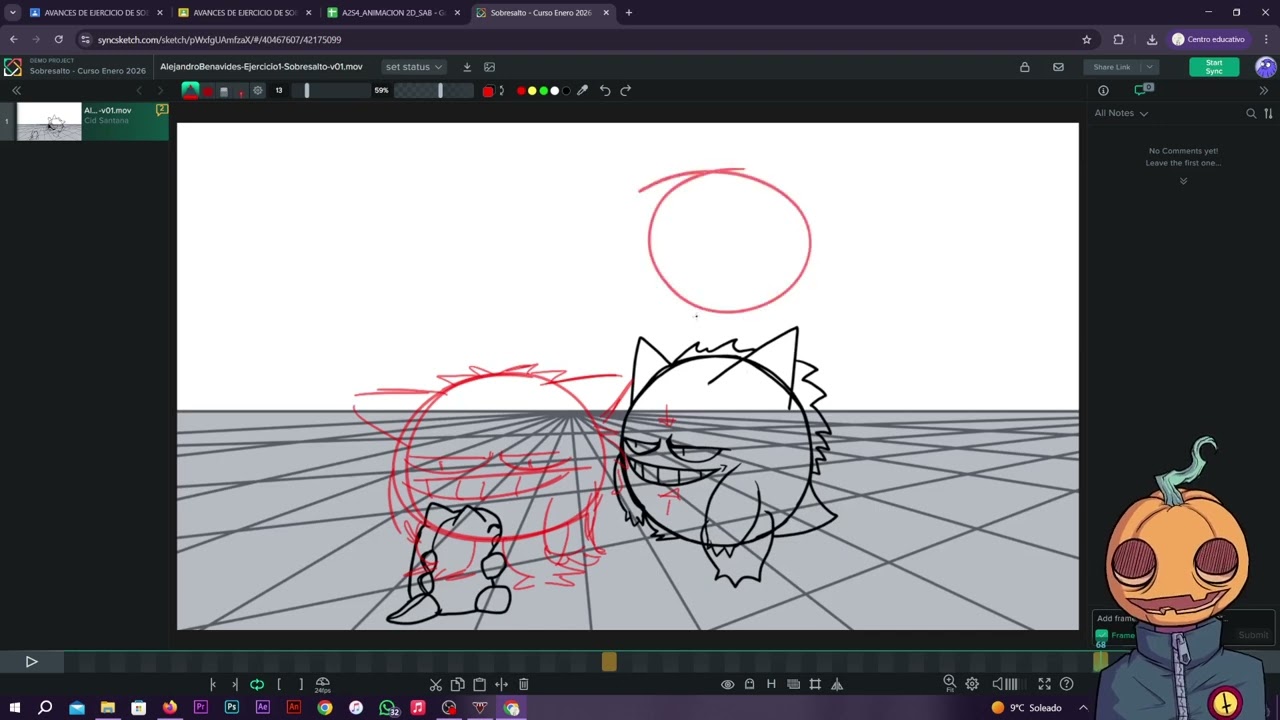Screen dimensions: 1280x720
Task: Select the Al...-v01.mov thumbnail
Action: [x=49, y=121]
